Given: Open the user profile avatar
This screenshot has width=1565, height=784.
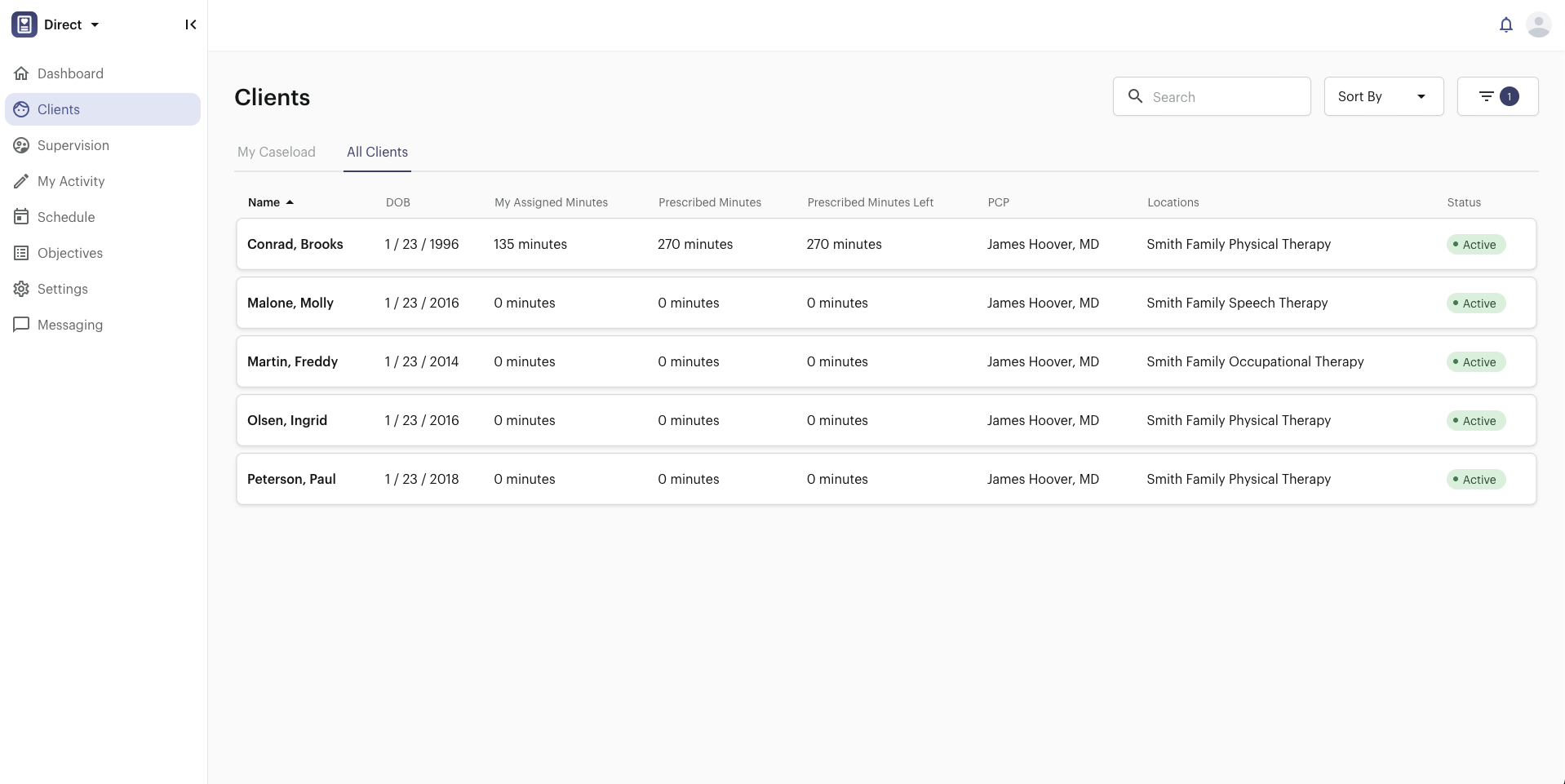Looking at the screenshot, I should point(1538,25).
